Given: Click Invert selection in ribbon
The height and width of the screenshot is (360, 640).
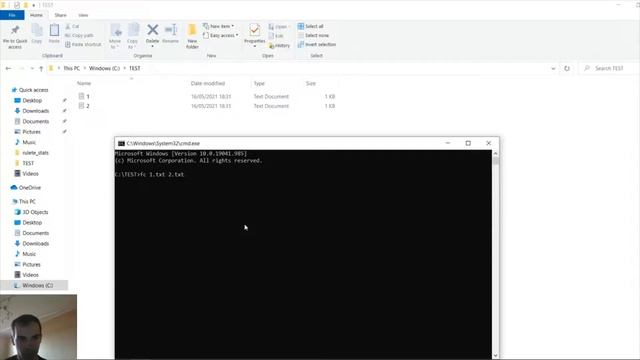Looking at the screenshot, I should [317, 44].
